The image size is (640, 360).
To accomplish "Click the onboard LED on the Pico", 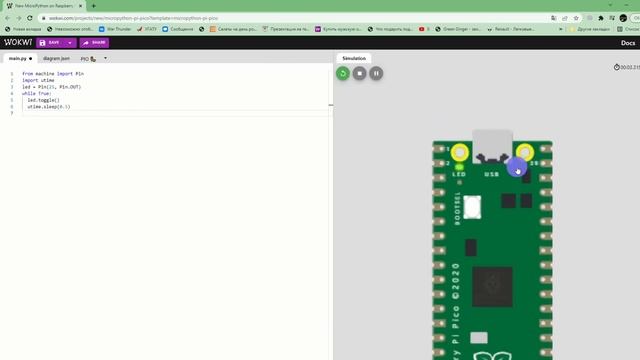I will point(459,167).
